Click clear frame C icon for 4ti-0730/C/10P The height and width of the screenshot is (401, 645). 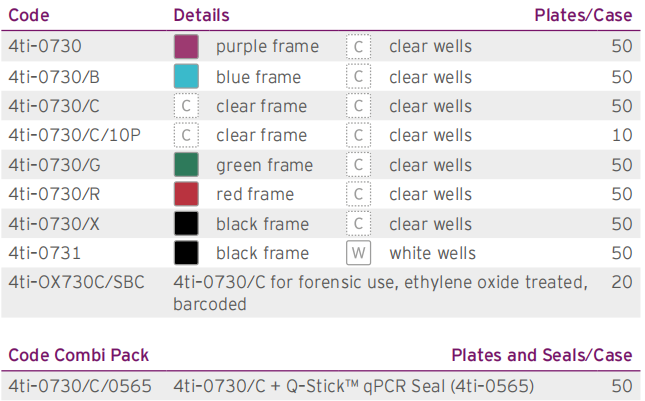(186, 136)
